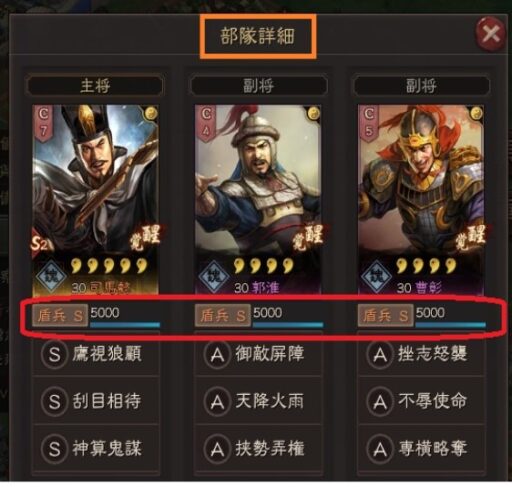This screenshot has width=512, height=487.
Task: Click the 覚醒 awakening mark on 曹彰 card
Action: click(470, 237)
